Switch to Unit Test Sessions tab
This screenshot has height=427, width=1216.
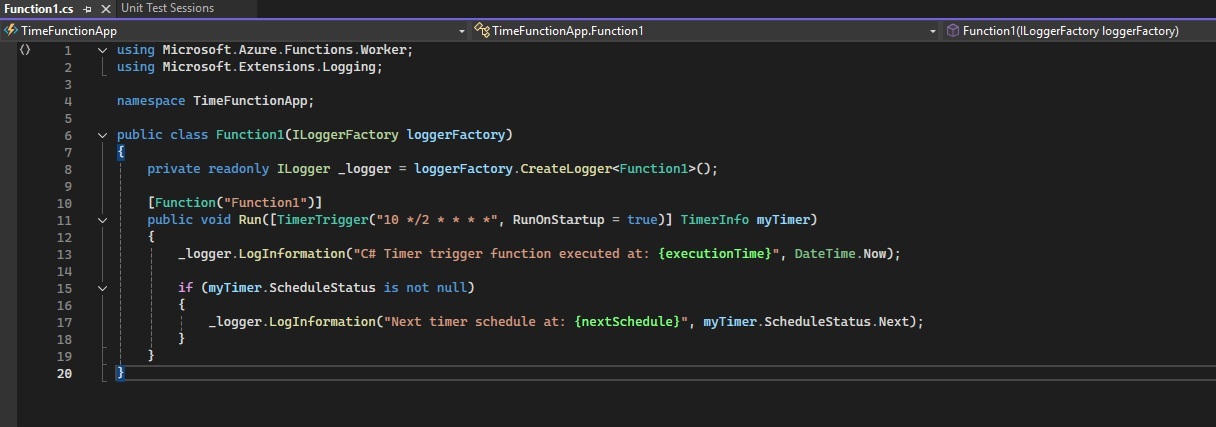click(x=167, y=8)
